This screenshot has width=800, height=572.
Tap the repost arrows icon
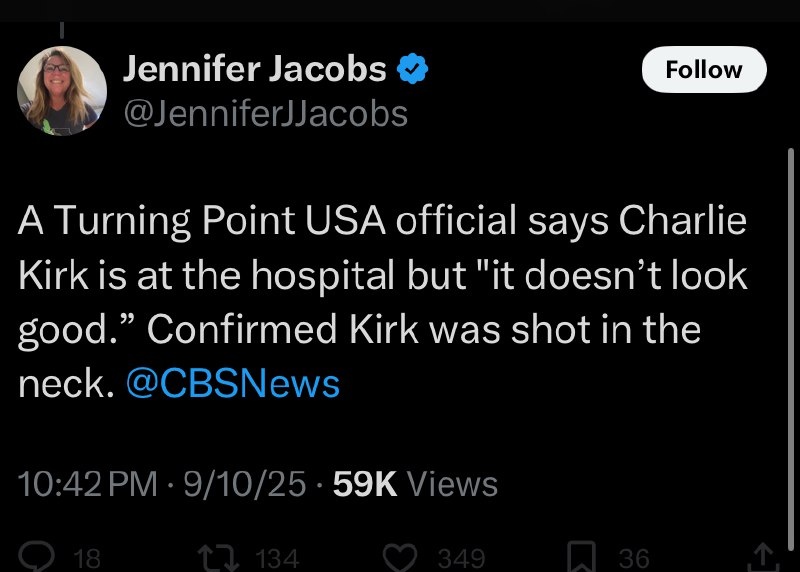tap(218, 556)
